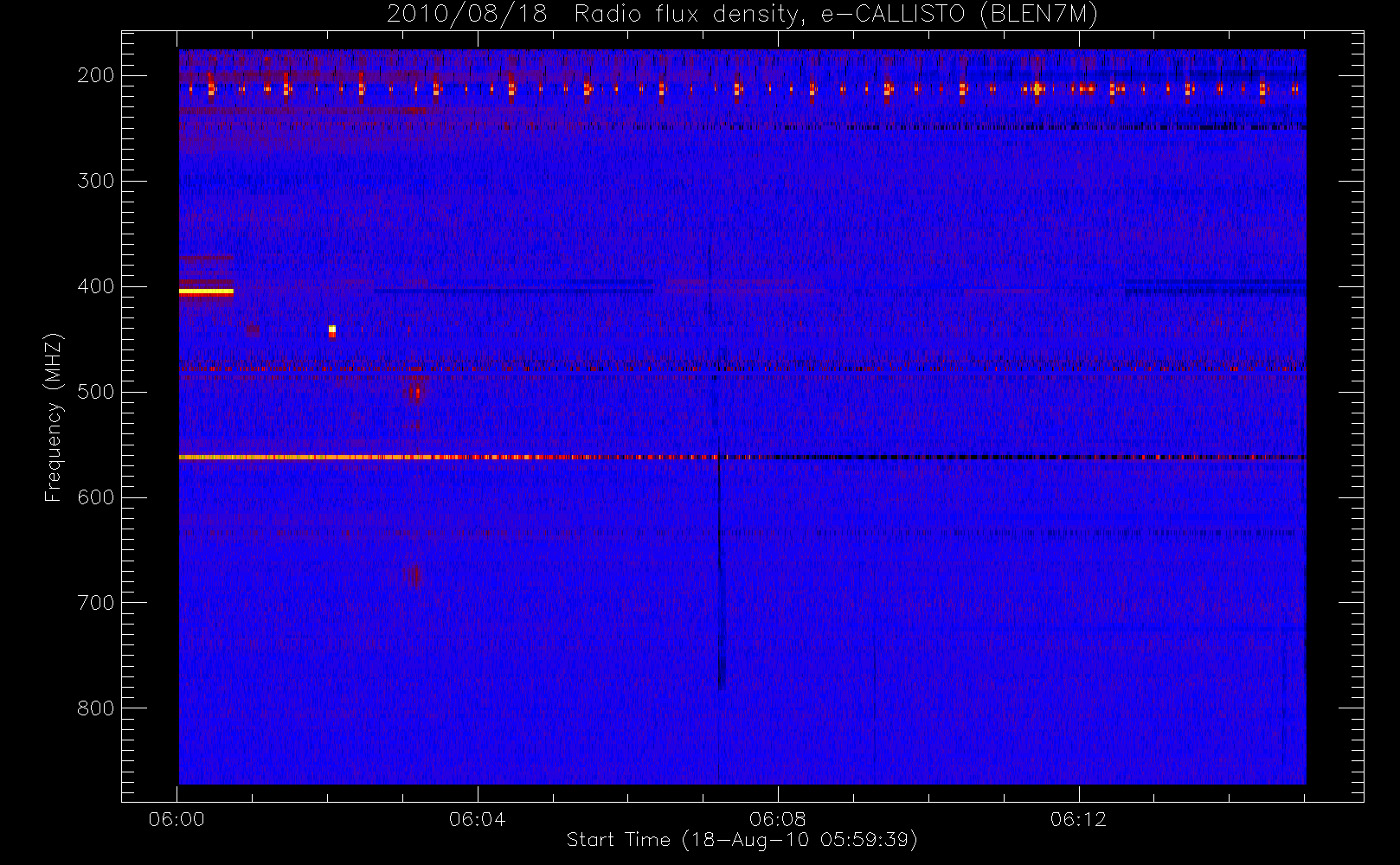Click the 'Frequency (MHZ)' axis label
The width and height of the screenshot is (1400, 865).
click(54, 417)
